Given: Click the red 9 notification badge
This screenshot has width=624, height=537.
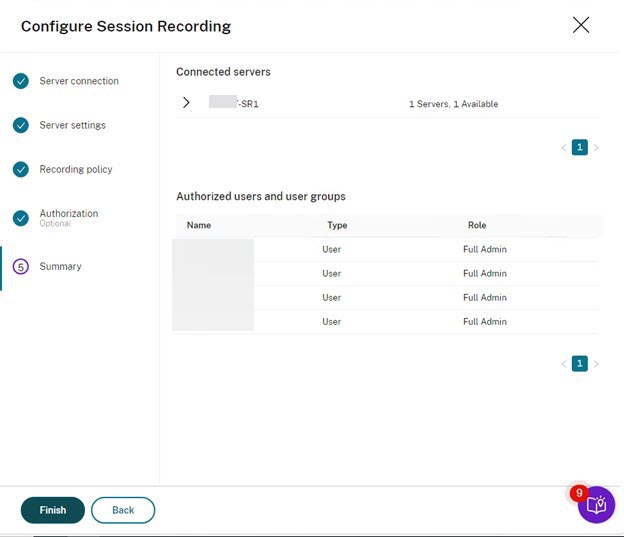Looking at the screenshot, I should coord(579,493).
